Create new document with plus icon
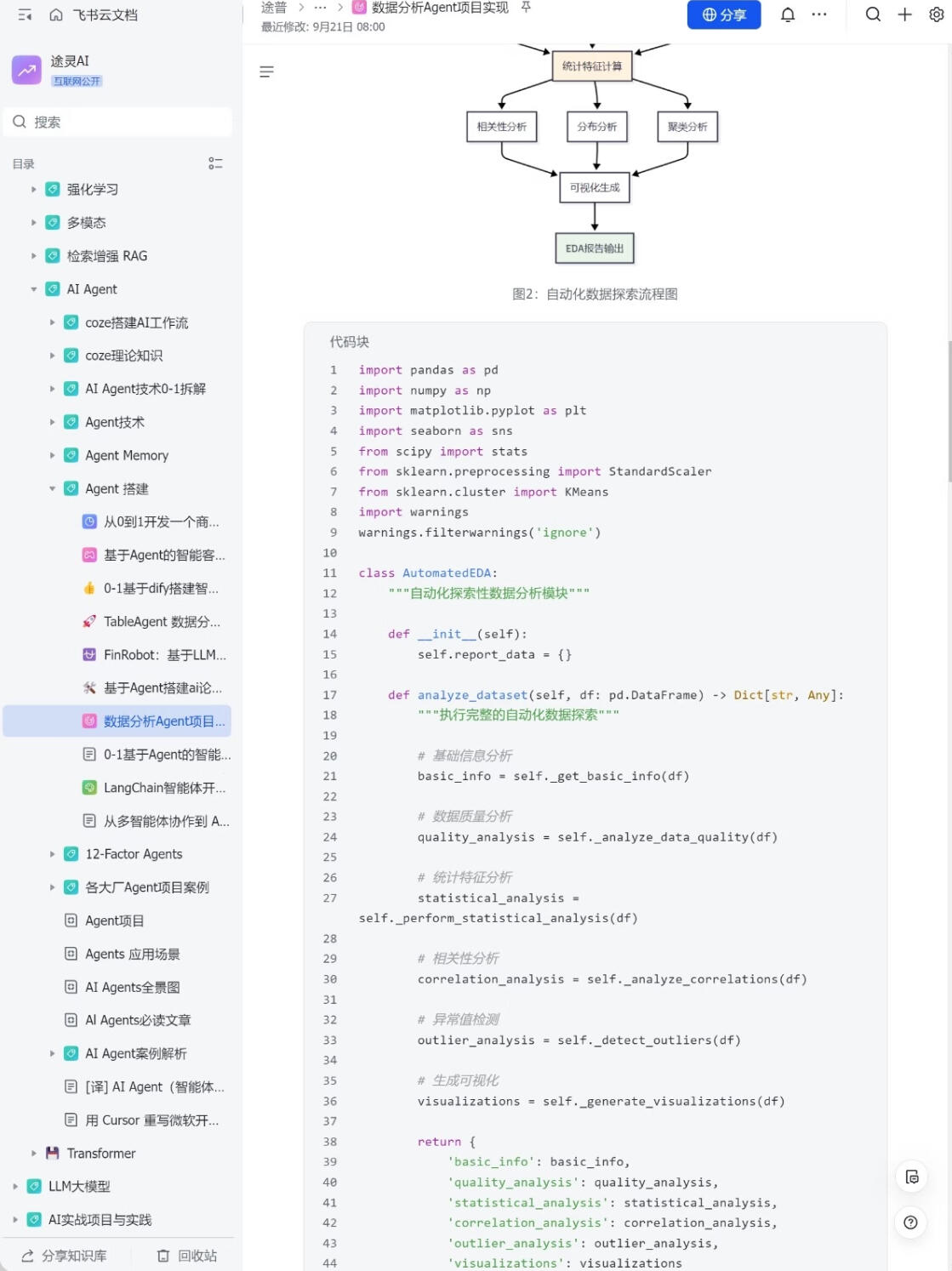The image size is (952, 1271). (904, 14)
